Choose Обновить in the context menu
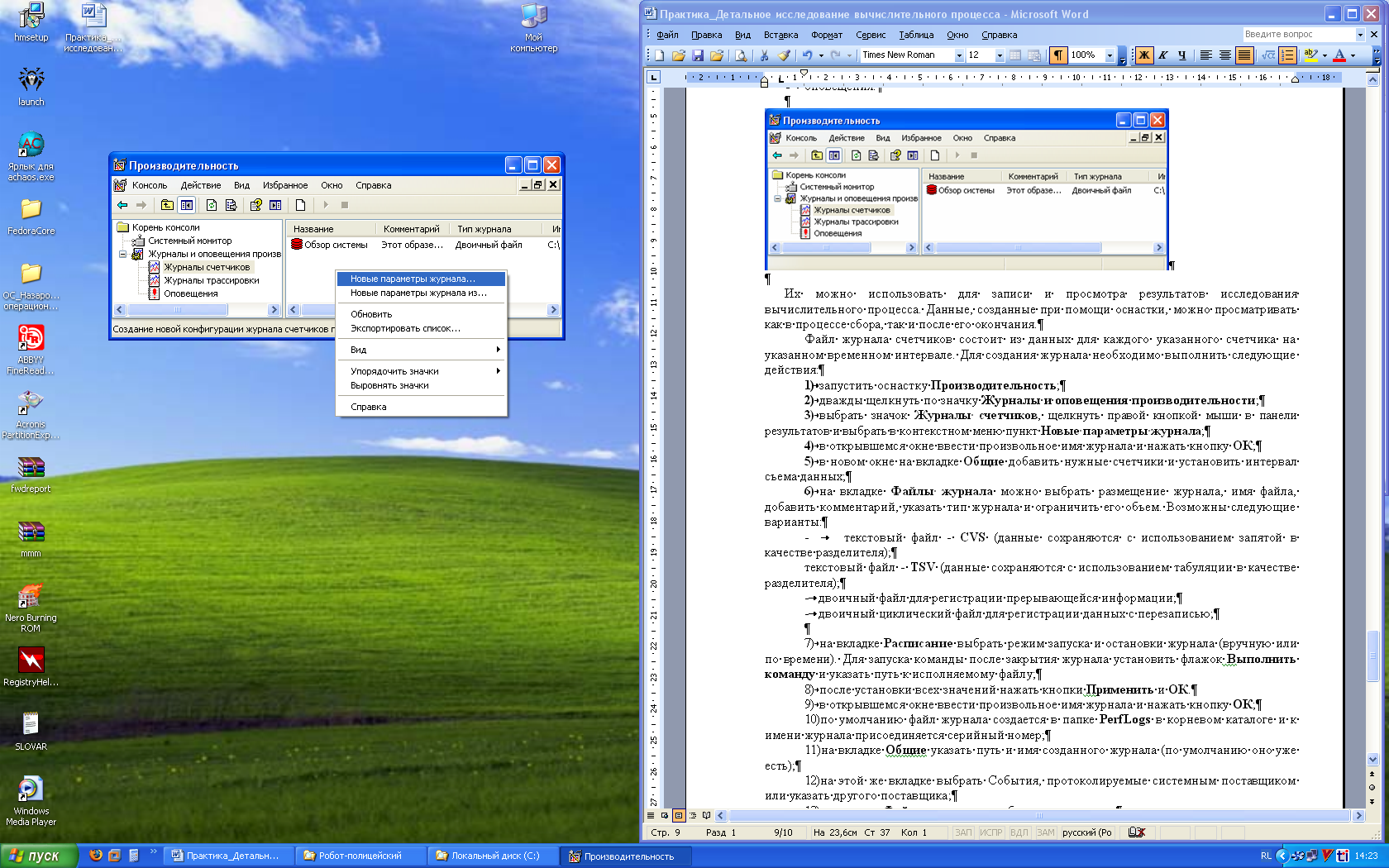Image resolution: width=1389 pixels, height=868 pixels. point(421,314)
